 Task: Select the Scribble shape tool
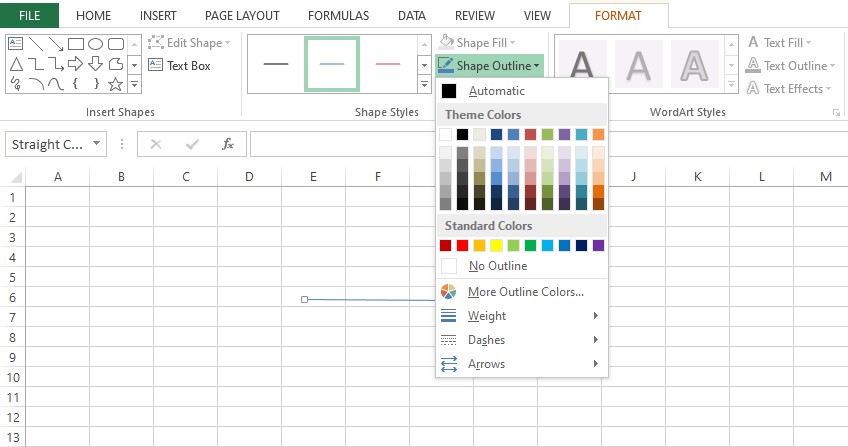tap(16, 84)
